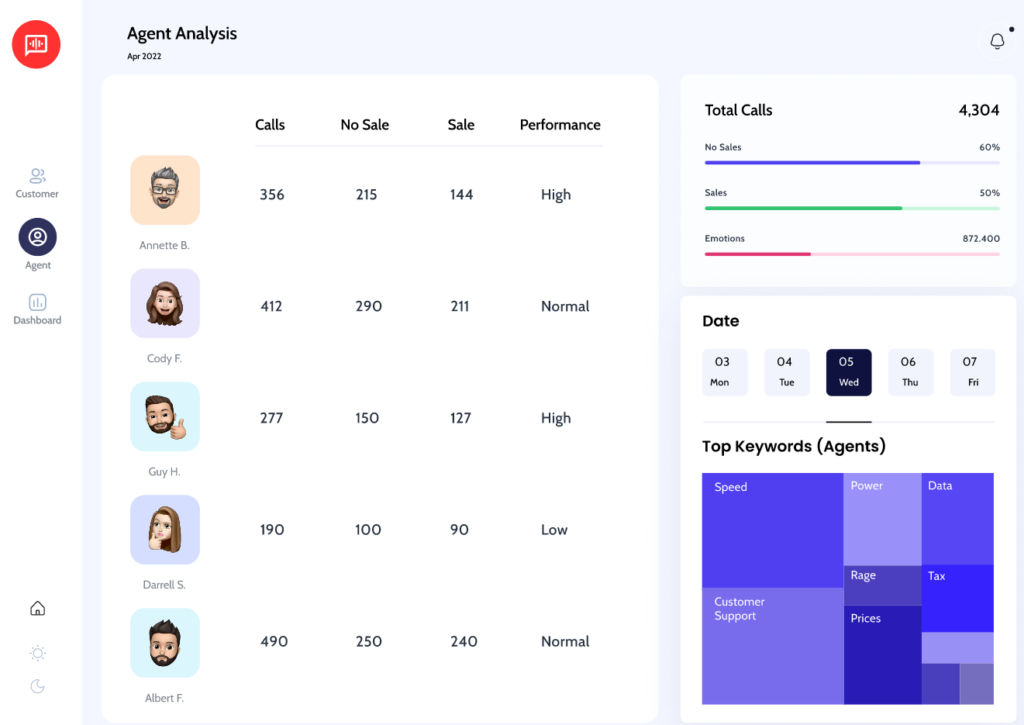Screen dimensions: 1024x725
Task: Switch to dark mode moon icon
Action: pos(37,686)
